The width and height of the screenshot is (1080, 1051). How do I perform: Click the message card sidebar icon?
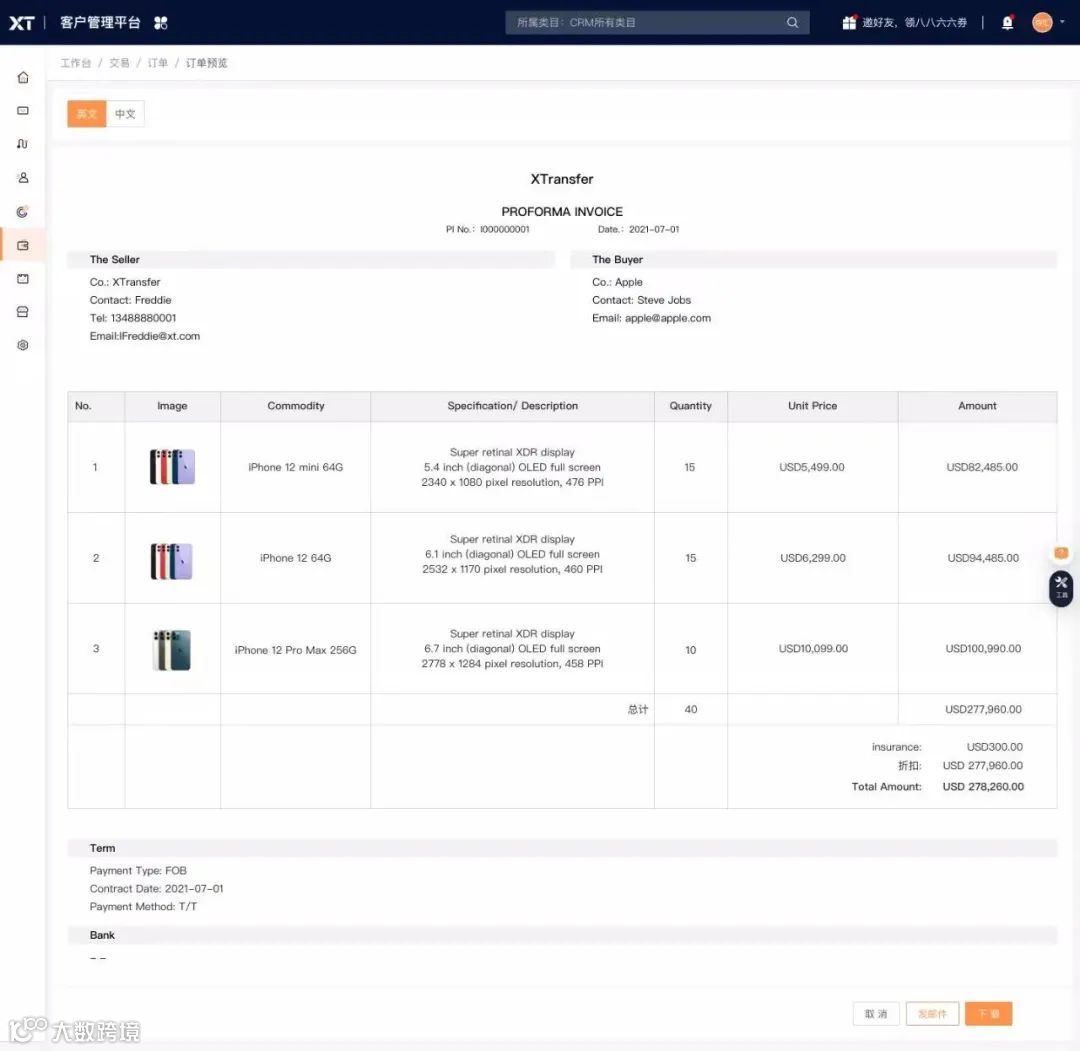(23, 110)
